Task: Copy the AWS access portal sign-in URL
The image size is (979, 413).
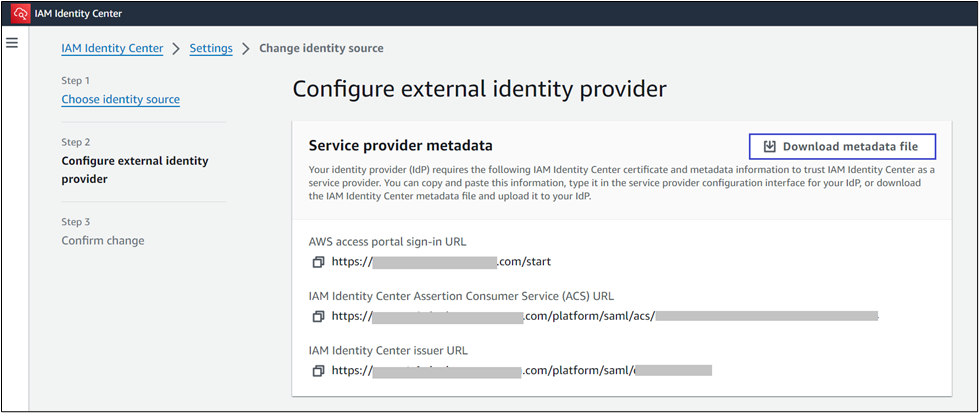Action: coord(318,262)
